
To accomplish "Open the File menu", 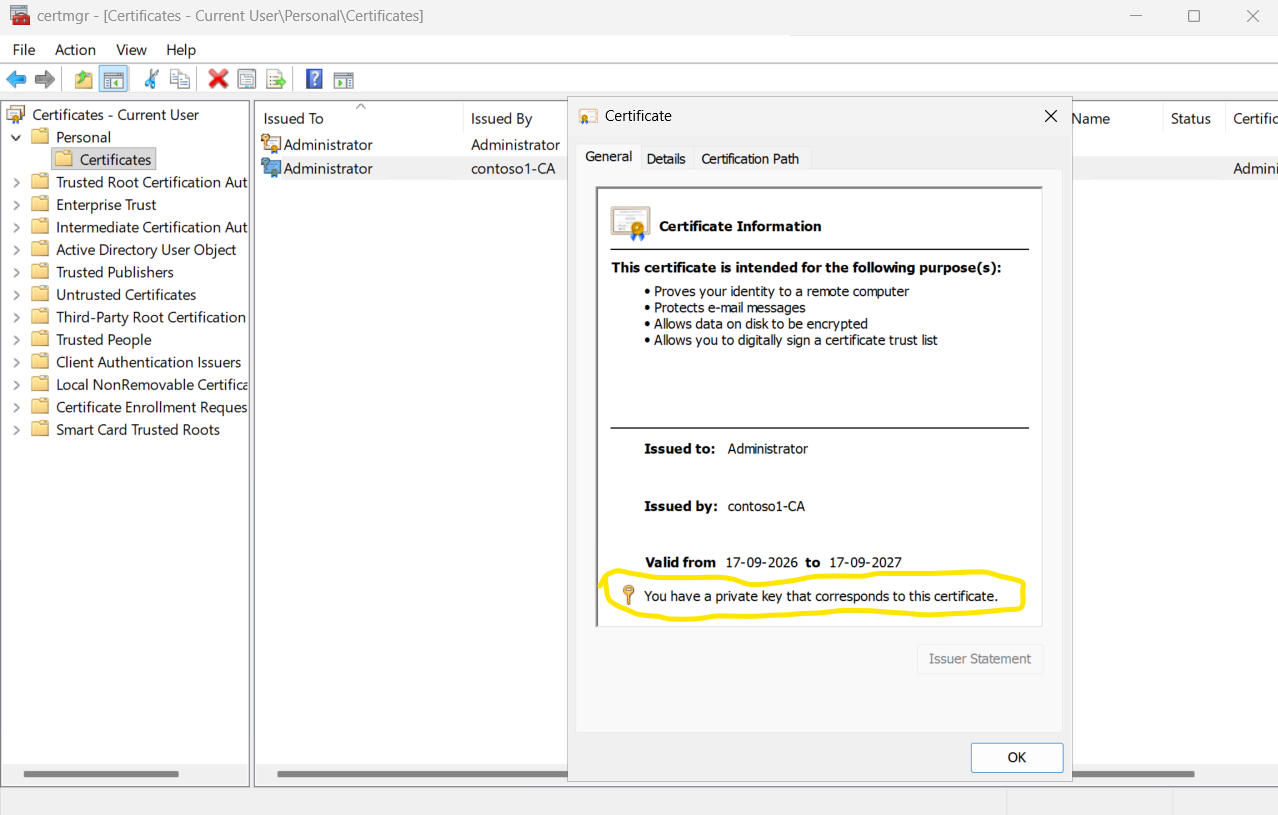I will coord(24,49).
